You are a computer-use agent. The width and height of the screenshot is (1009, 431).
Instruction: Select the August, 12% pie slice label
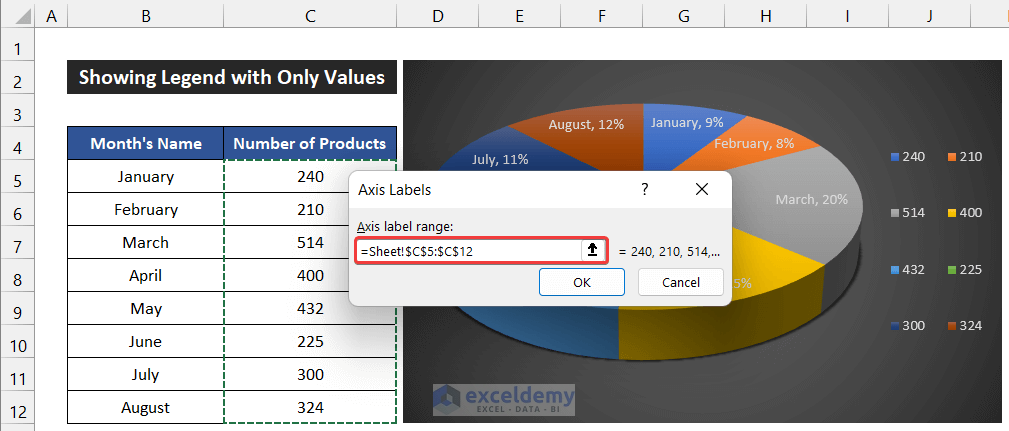tap(588, 125)
